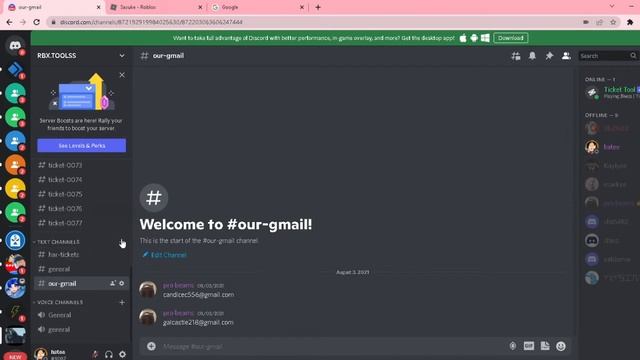
Task: Click own avatar in the user panel
Action: click(40, 354)
